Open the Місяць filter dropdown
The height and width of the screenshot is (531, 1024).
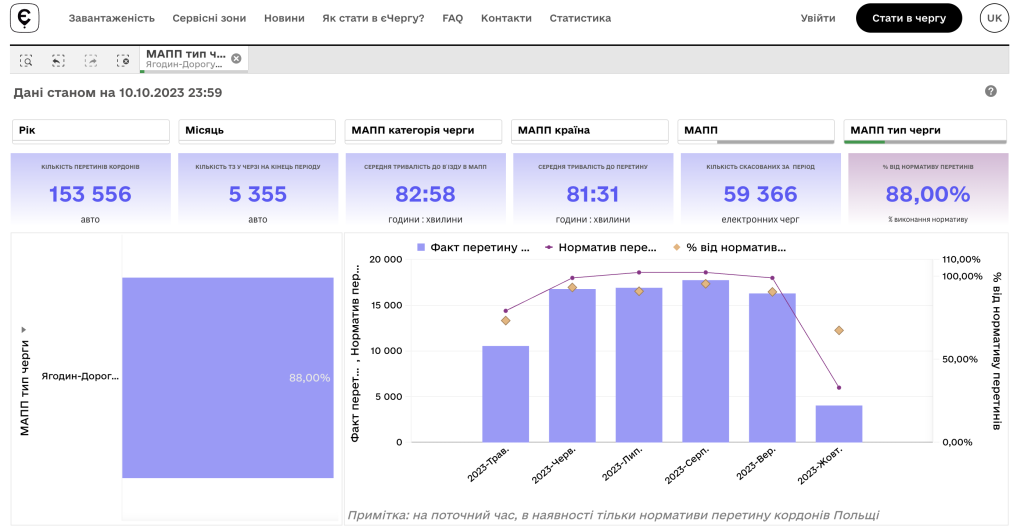pyautogui.click(x=257, y=131)
